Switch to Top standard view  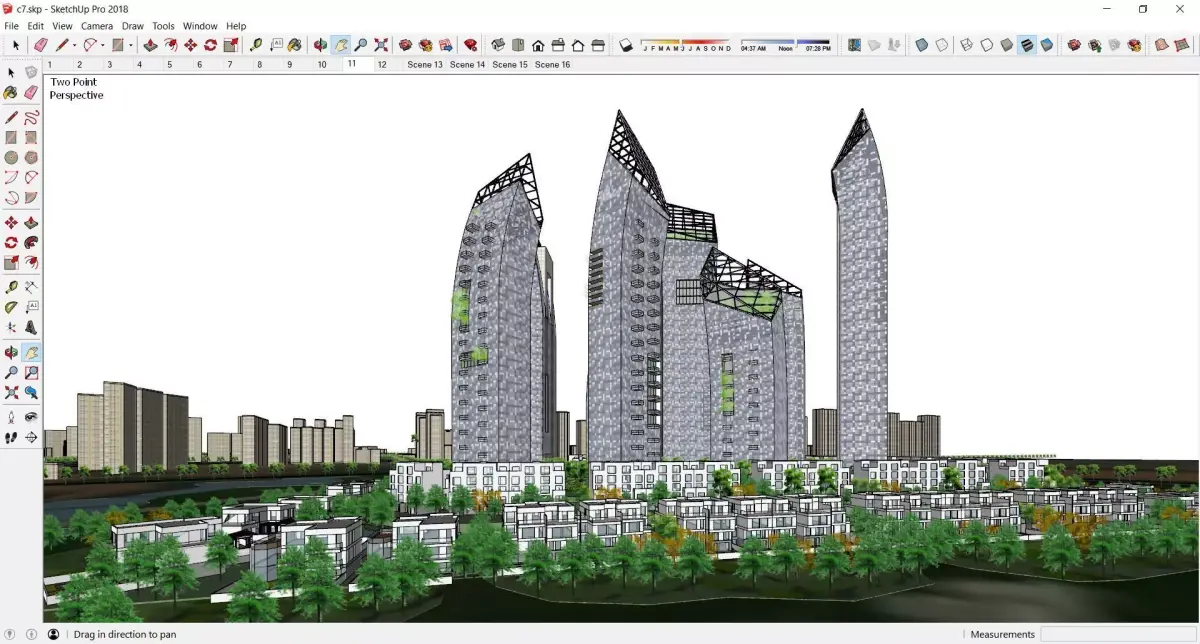(518, 45)
